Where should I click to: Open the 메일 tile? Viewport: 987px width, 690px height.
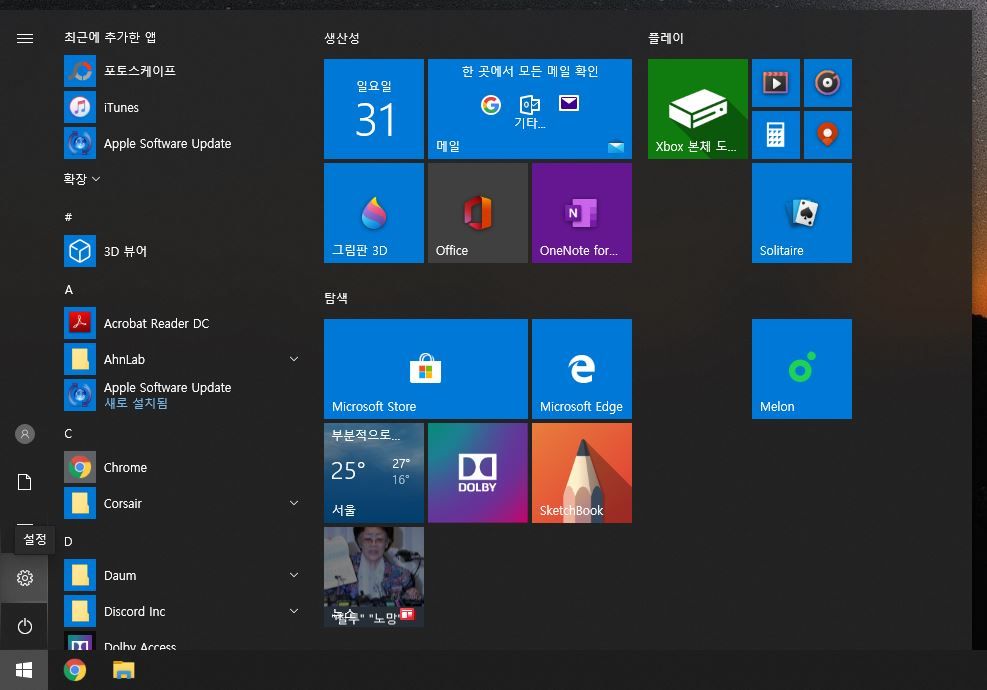[x=530, y=109]
